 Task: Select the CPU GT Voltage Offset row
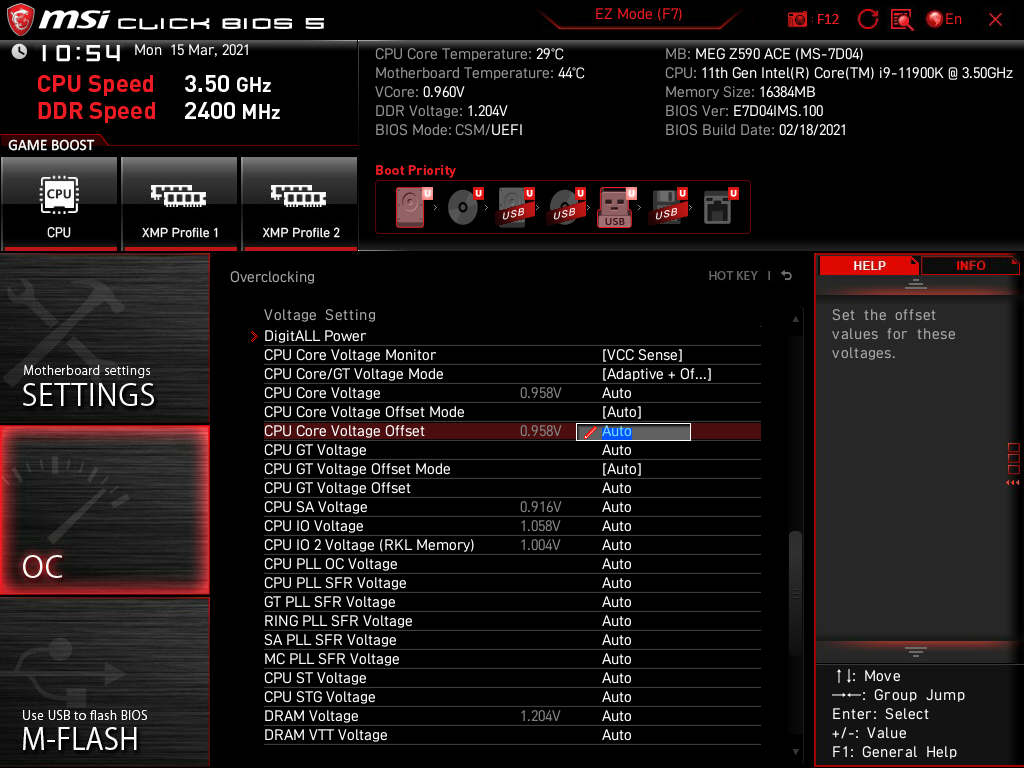click(x=512, y=488)
